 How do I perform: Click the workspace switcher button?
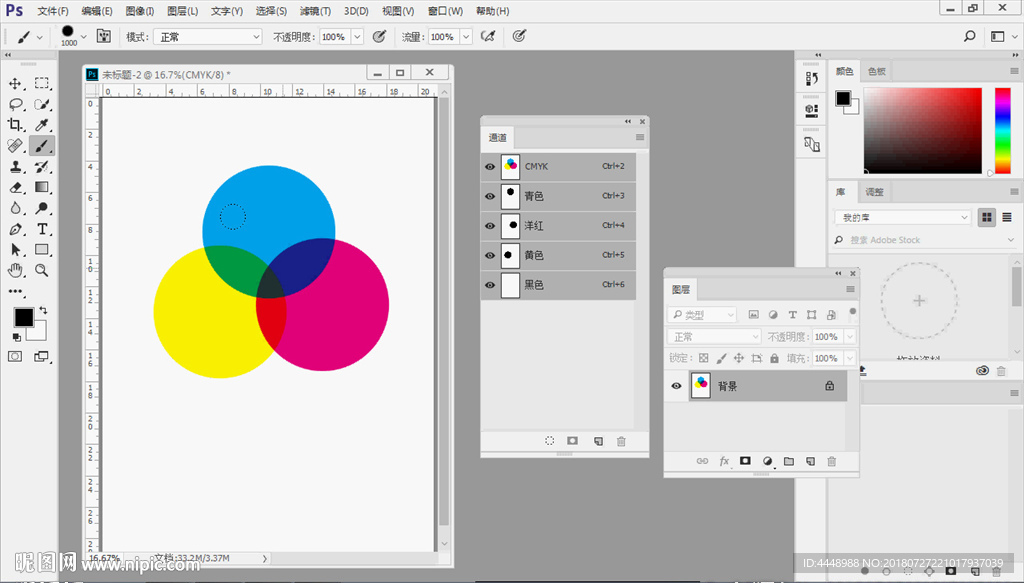click(x=997, y=37)
